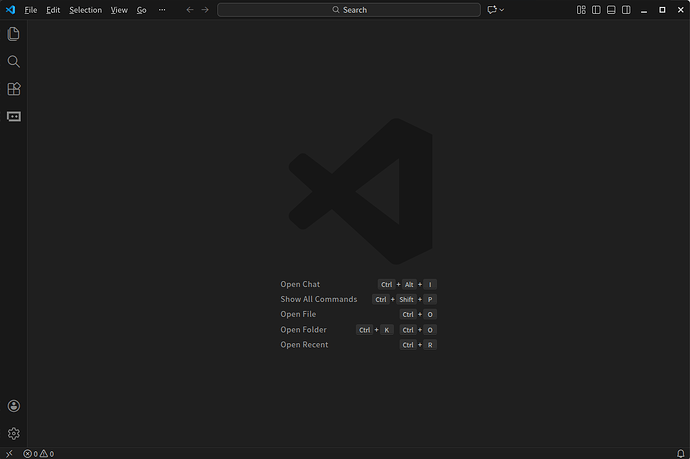
Task: Open the Go menu
Action: point(141,10)
